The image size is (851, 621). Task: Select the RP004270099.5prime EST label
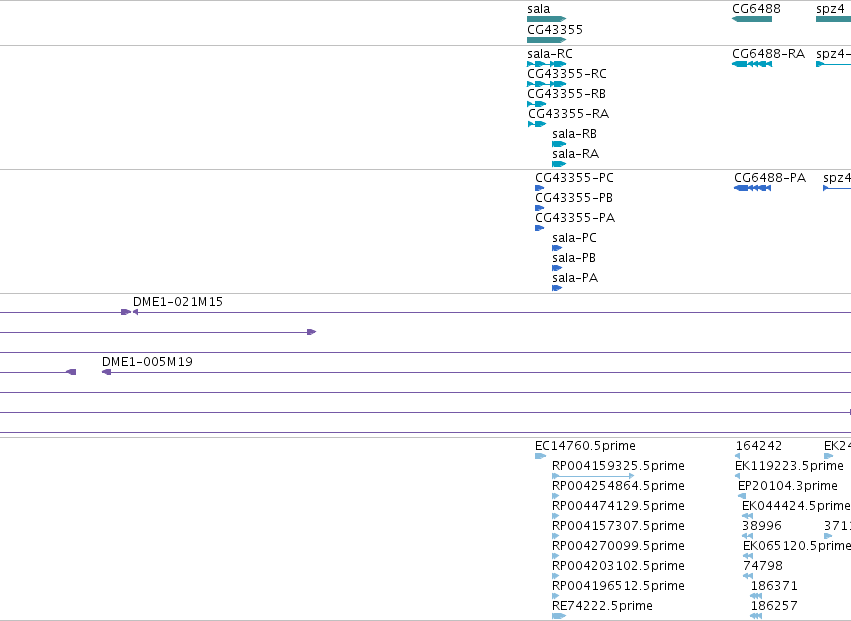[x=618, y=547]
